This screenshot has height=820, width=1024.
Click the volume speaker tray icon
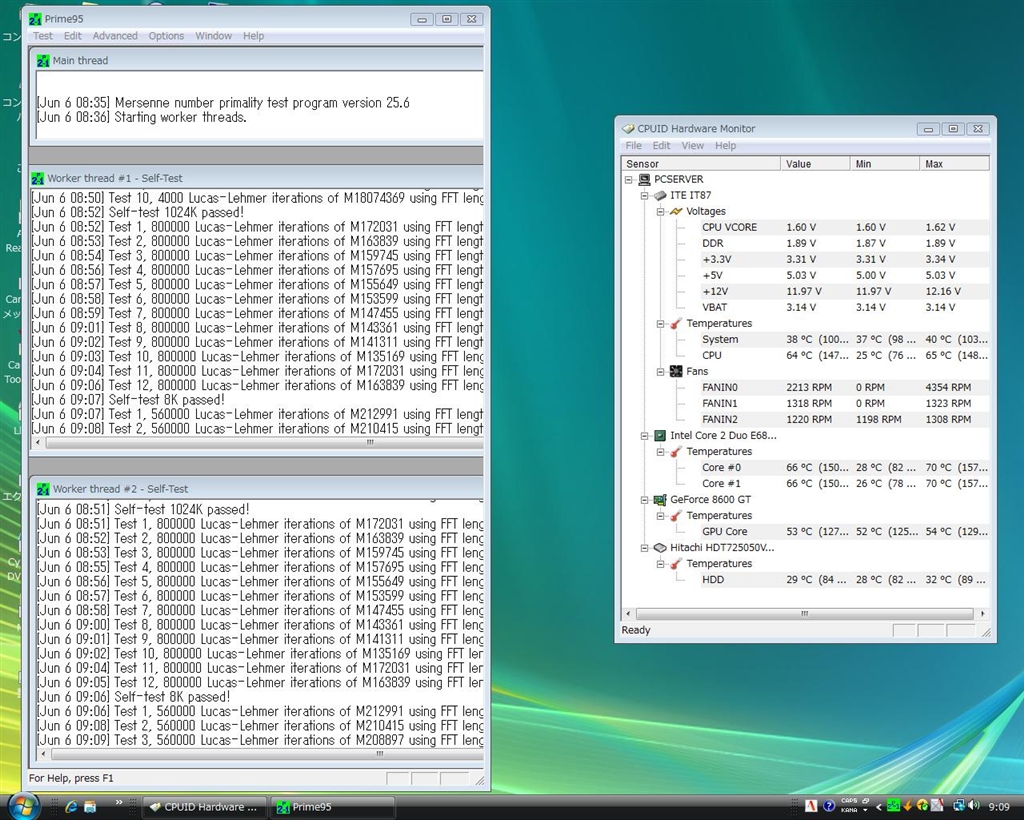[974, 806]
